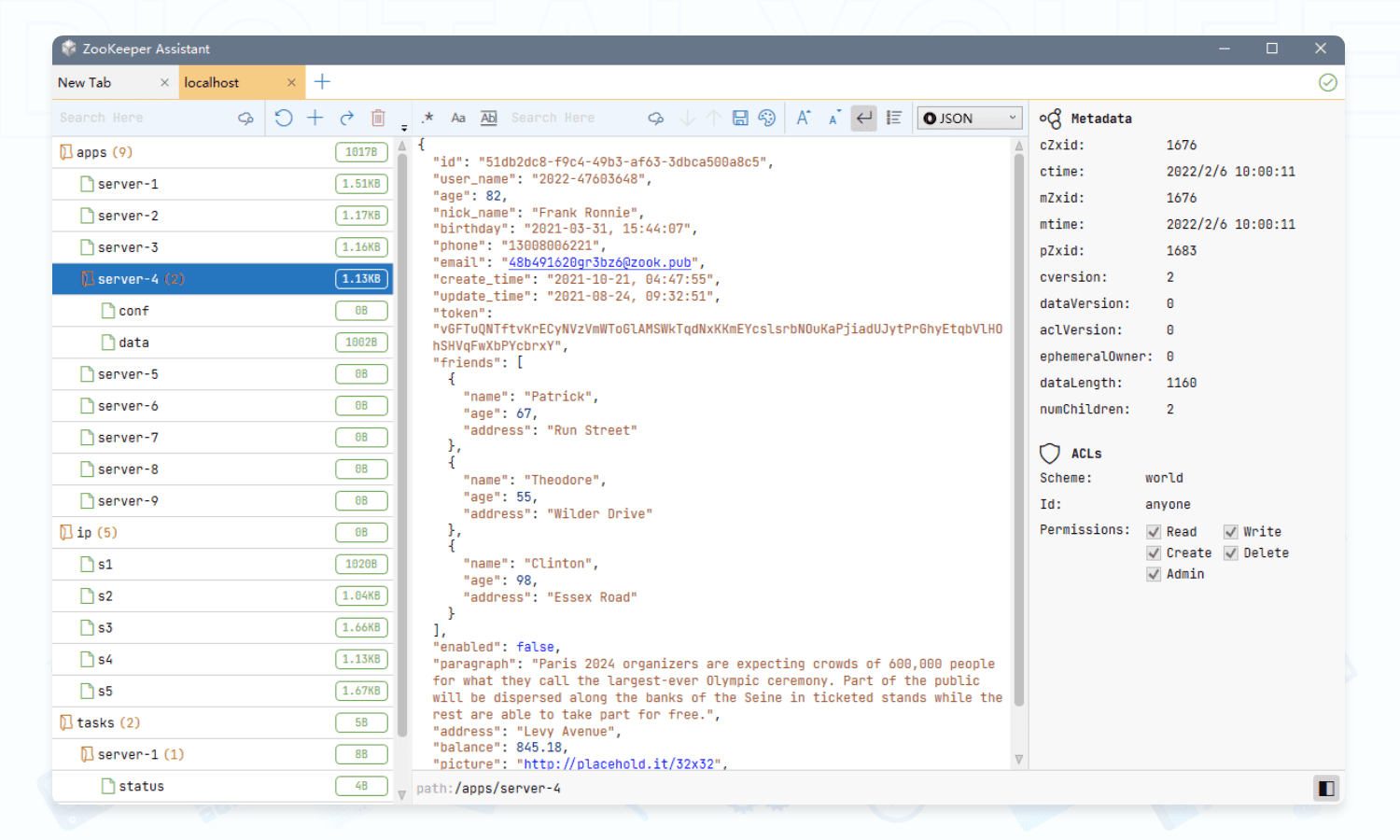The height and width of the screenshot is (840, 1400).
Task: Open the zook.pub email link
Action: pos(599,263)
